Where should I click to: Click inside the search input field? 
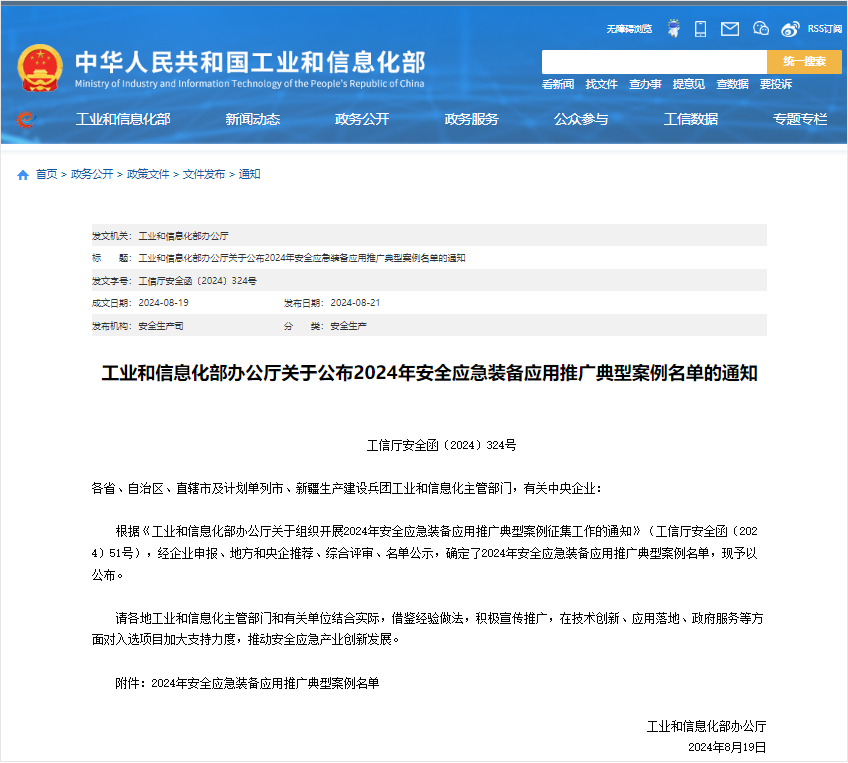650,62
